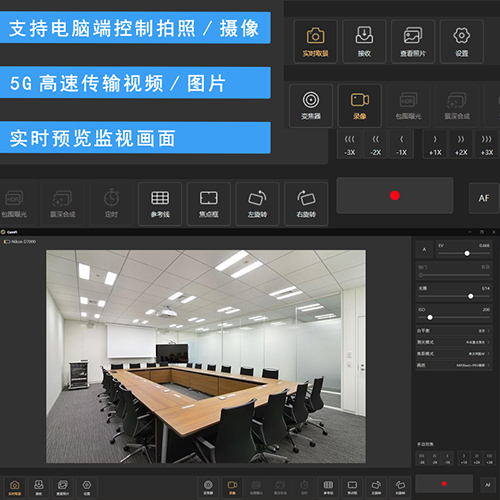
Task: Open the enlarged 设置 gear icon
Action: pos(462,42)
